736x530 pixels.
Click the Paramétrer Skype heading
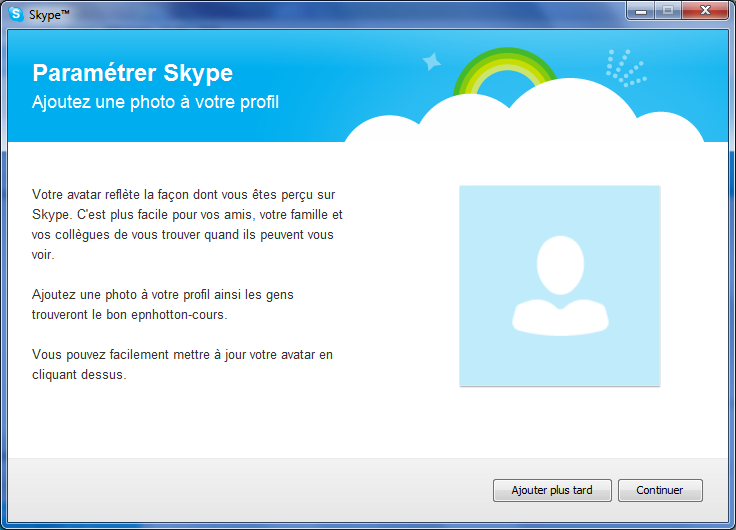click(x=132, y=73)
